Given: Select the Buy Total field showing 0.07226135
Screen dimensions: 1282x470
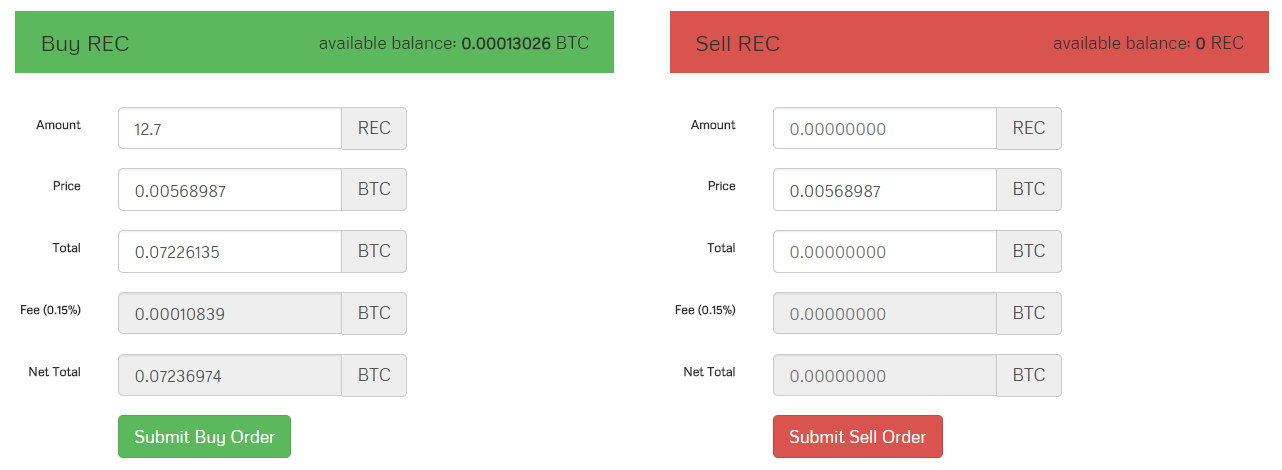Looking at the screenshot, I should (230, 252).
